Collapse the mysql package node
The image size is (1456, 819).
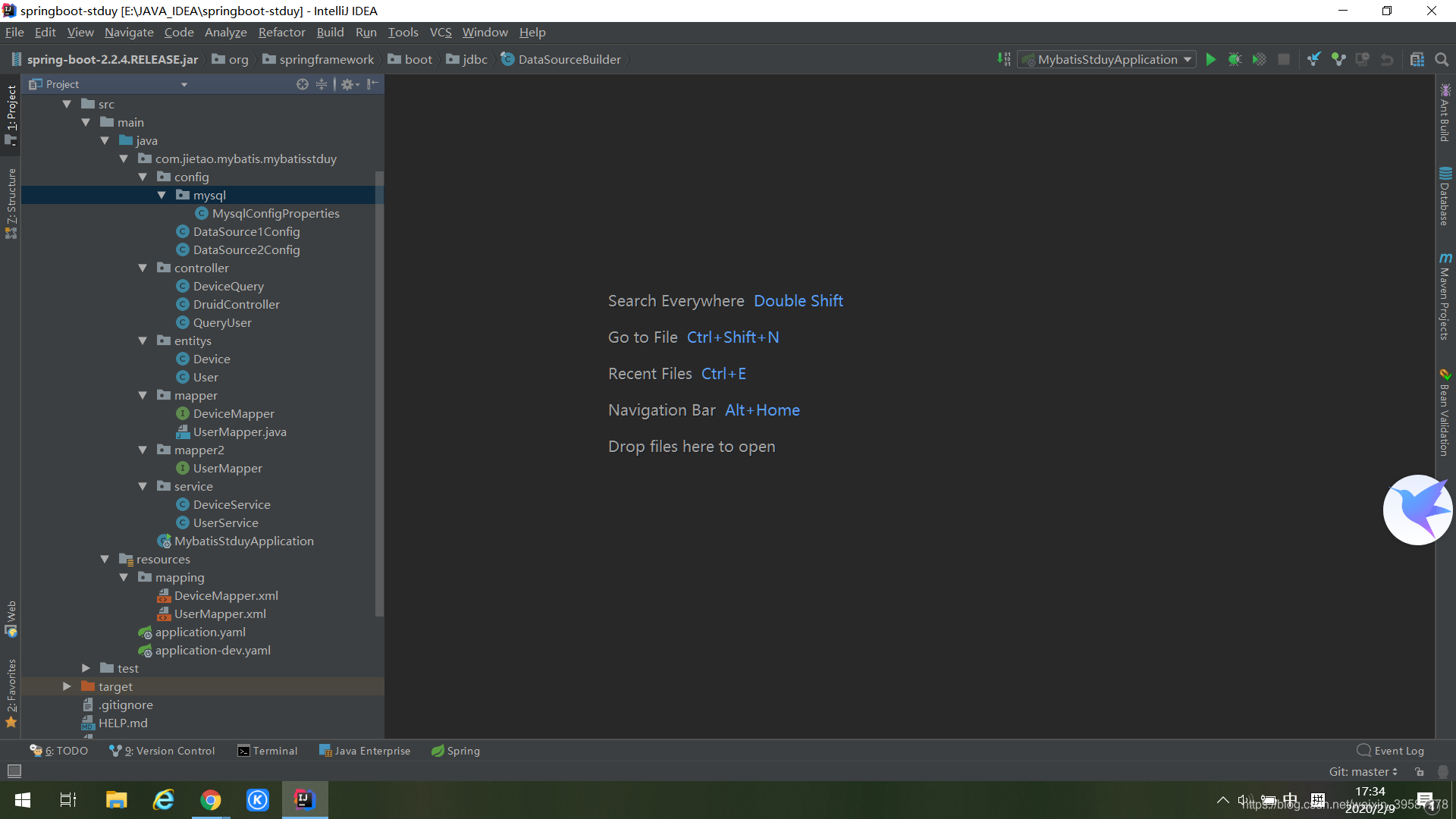pyautogui.click(x=162, y=195)
